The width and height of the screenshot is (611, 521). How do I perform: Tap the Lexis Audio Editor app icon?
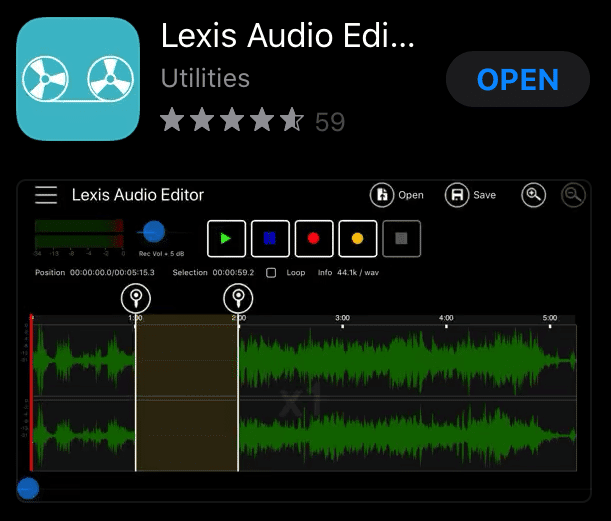pyautogui.click(x=78, y=79)
